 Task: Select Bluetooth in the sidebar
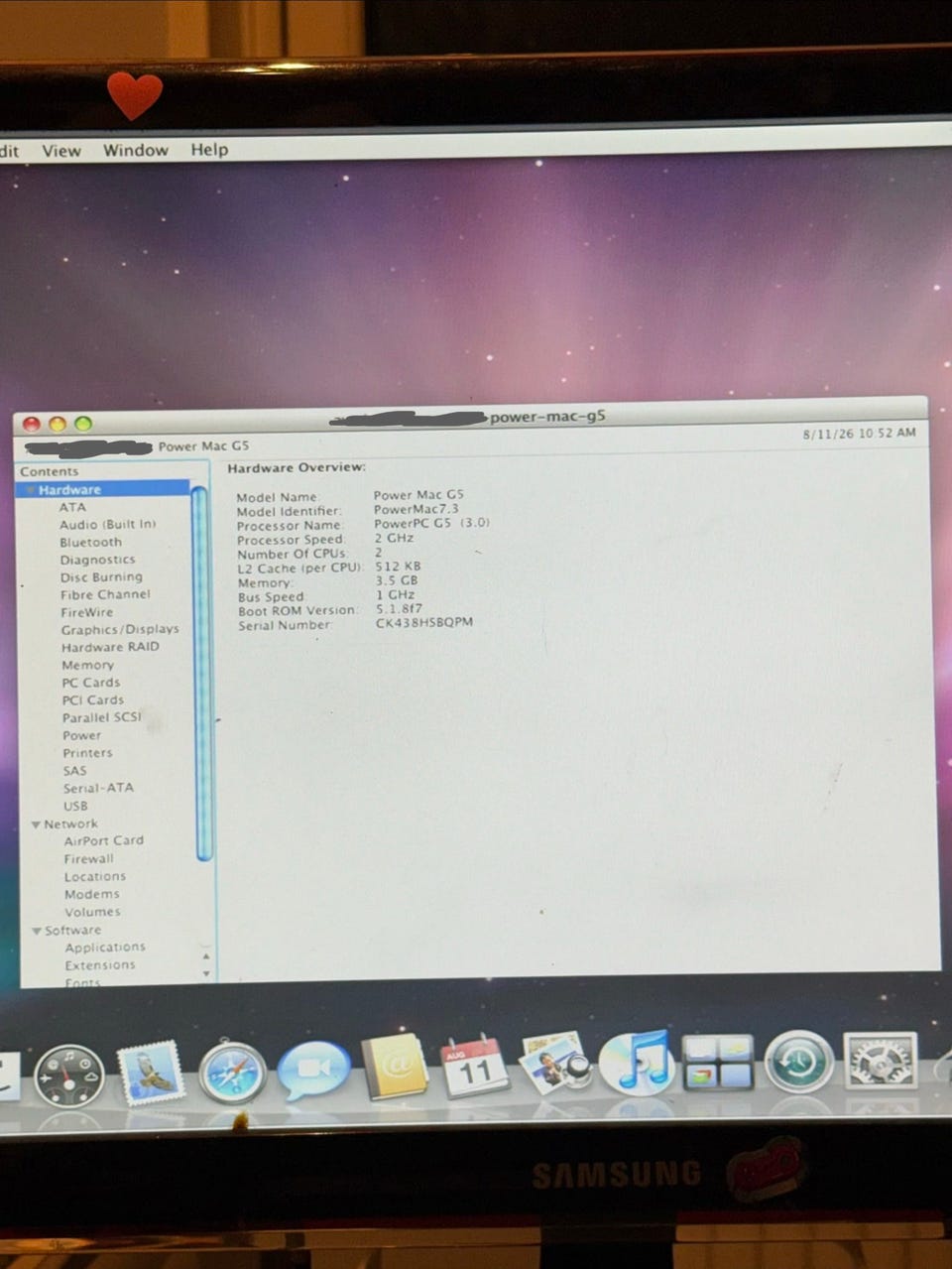90,542
